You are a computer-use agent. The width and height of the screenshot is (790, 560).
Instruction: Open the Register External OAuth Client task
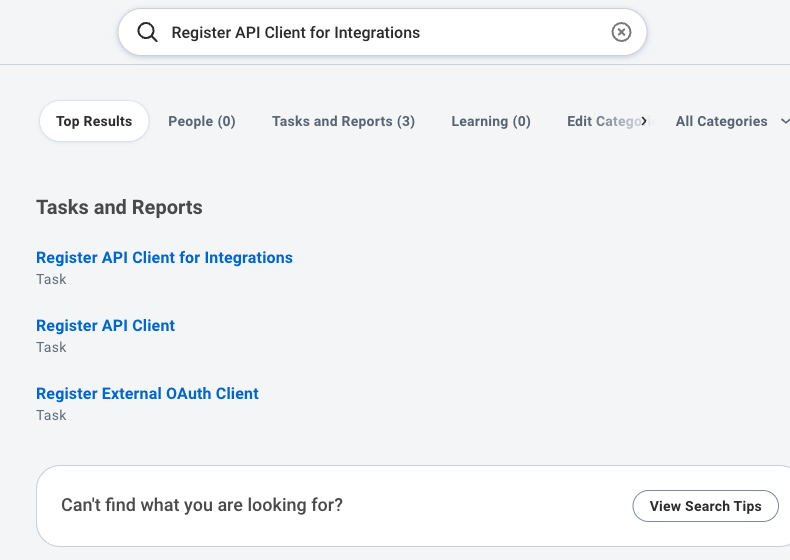(147, 394)
